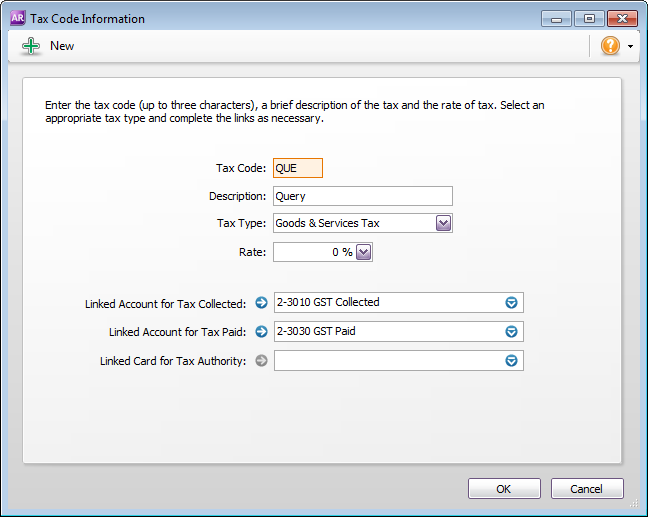This screenshot has height=517, width=648.
Task: Click the New toolbar label
Action: click(x=62, y=46)
